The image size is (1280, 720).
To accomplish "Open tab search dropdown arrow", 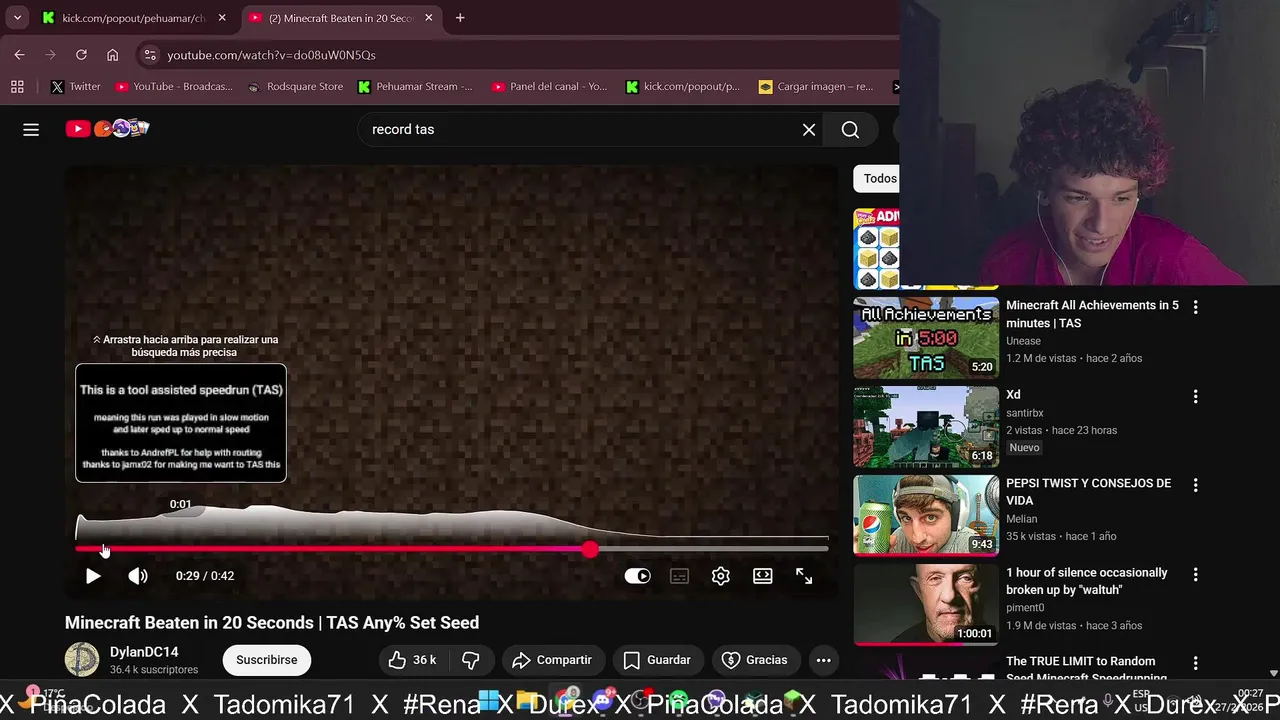I will click(17, 18).
